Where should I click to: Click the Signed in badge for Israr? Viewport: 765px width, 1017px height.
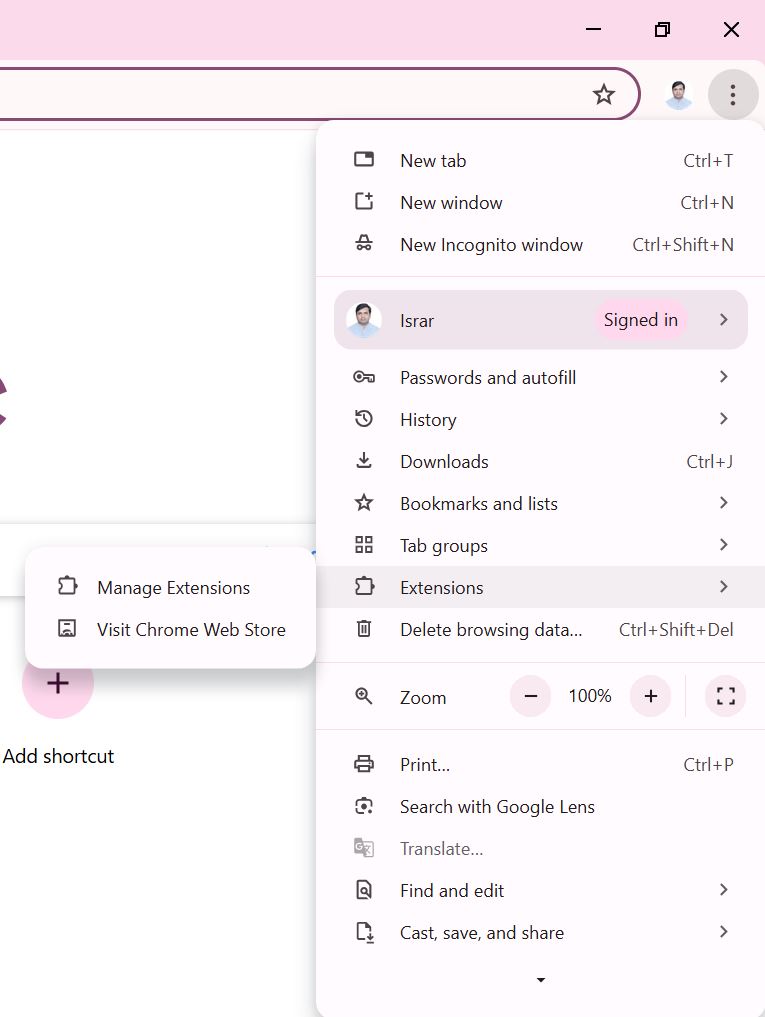click(640, 320)
